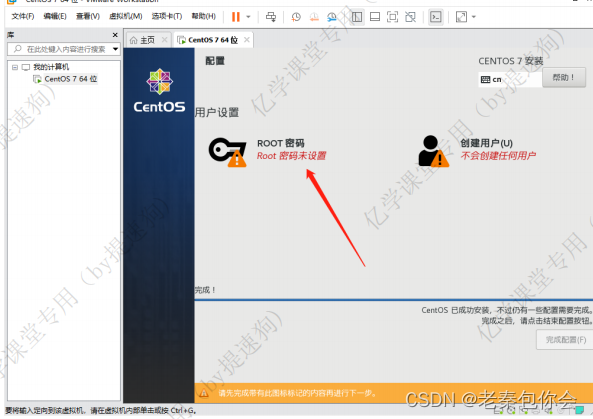Close the CentOS 7 64 位 tab
The height and width of the screenshot is (419, 593).
click(x=247, y=40)
